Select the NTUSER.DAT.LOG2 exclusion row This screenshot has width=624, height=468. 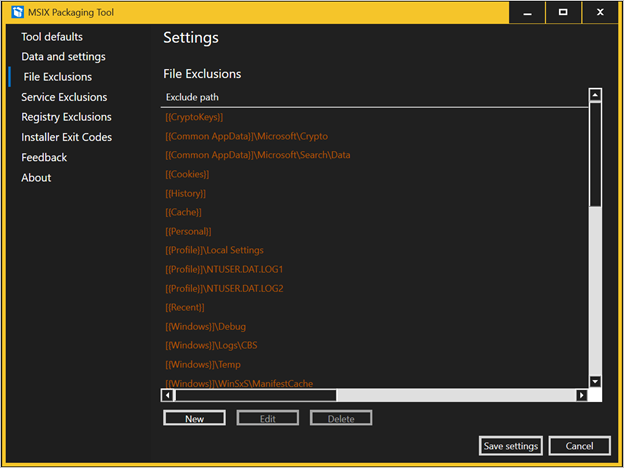(374, 289)
